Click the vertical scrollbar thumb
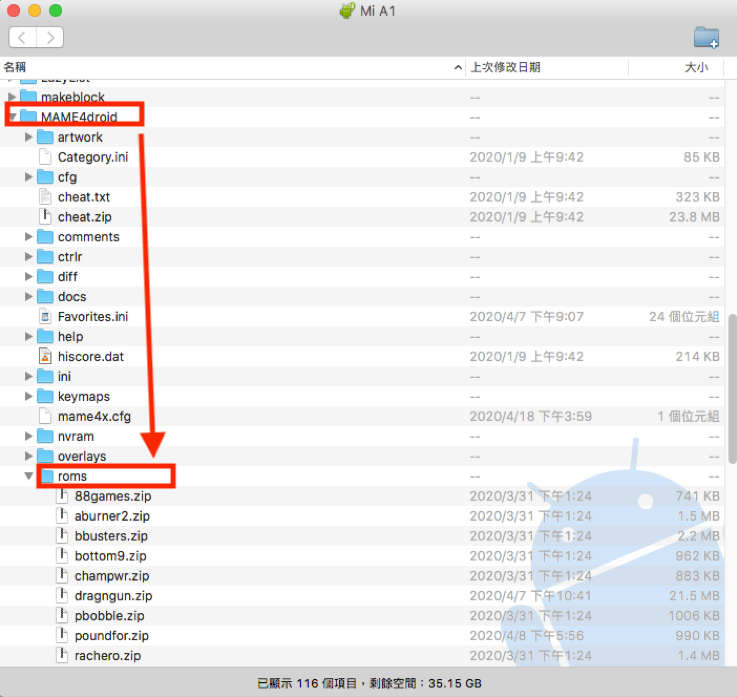Image resolution: width=737 pixels, height=697 pixels. [732, 389]
